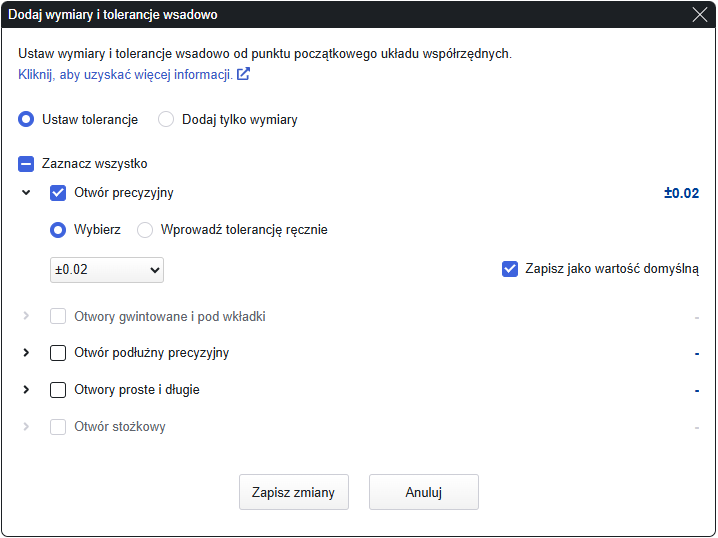Expand the 'Otwór podłużny precyzyjny' section
This screenshot has width=718, height=538.
[x=26, y=353]
